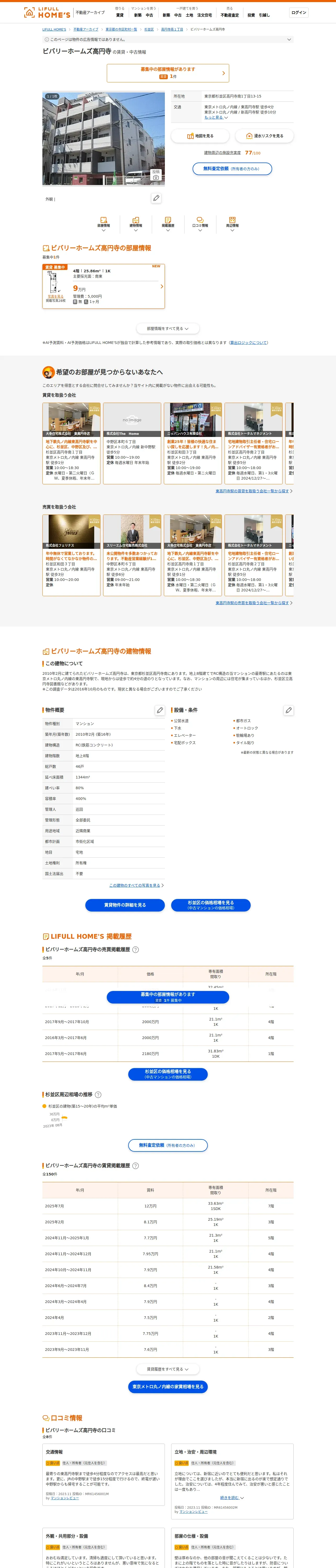The height and width of the screenshot is (1568, 336).
Task: Jump to 周辺情報 section anchor
Action: 232,223
